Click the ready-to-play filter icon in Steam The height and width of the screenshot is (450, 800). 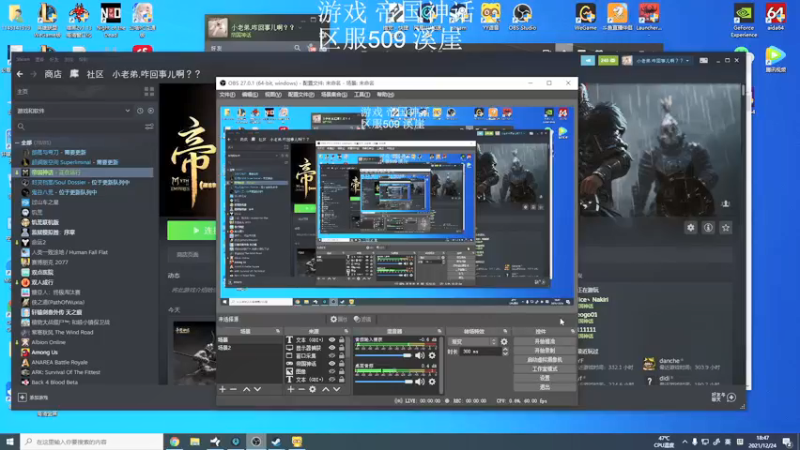coord(151,111)
